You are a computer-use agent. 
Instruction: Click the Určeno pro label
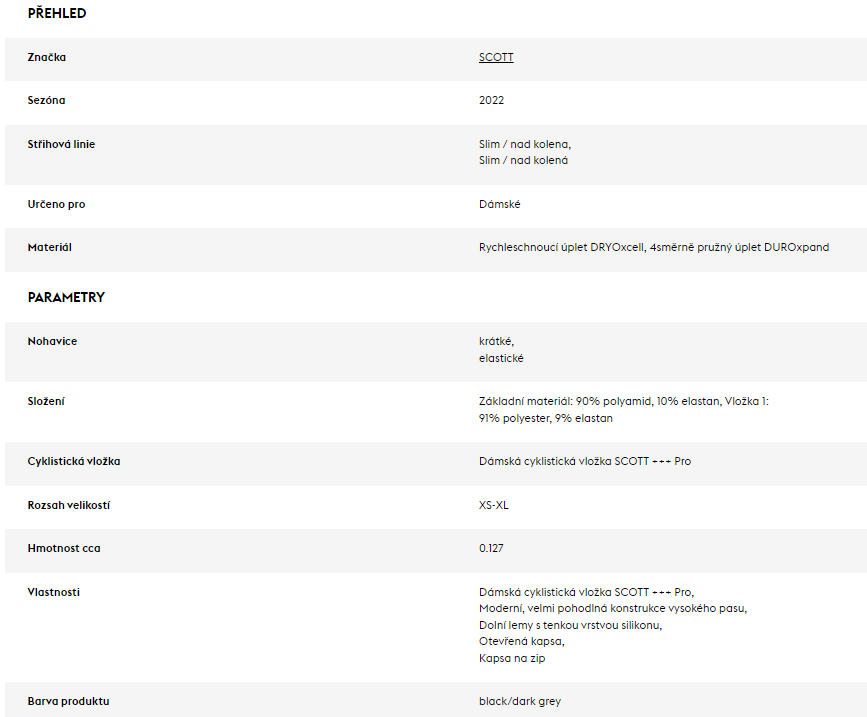click(x=56, y=205)
